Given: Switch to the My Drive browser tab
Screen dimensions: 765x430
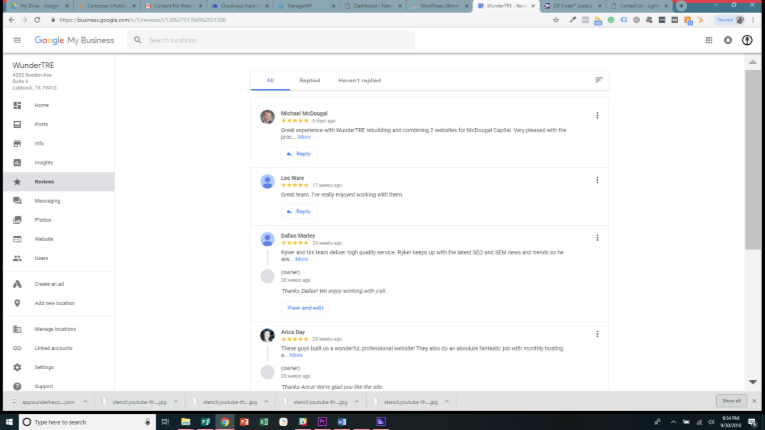Looking at the screenshot, I should (x=40, y=6).
